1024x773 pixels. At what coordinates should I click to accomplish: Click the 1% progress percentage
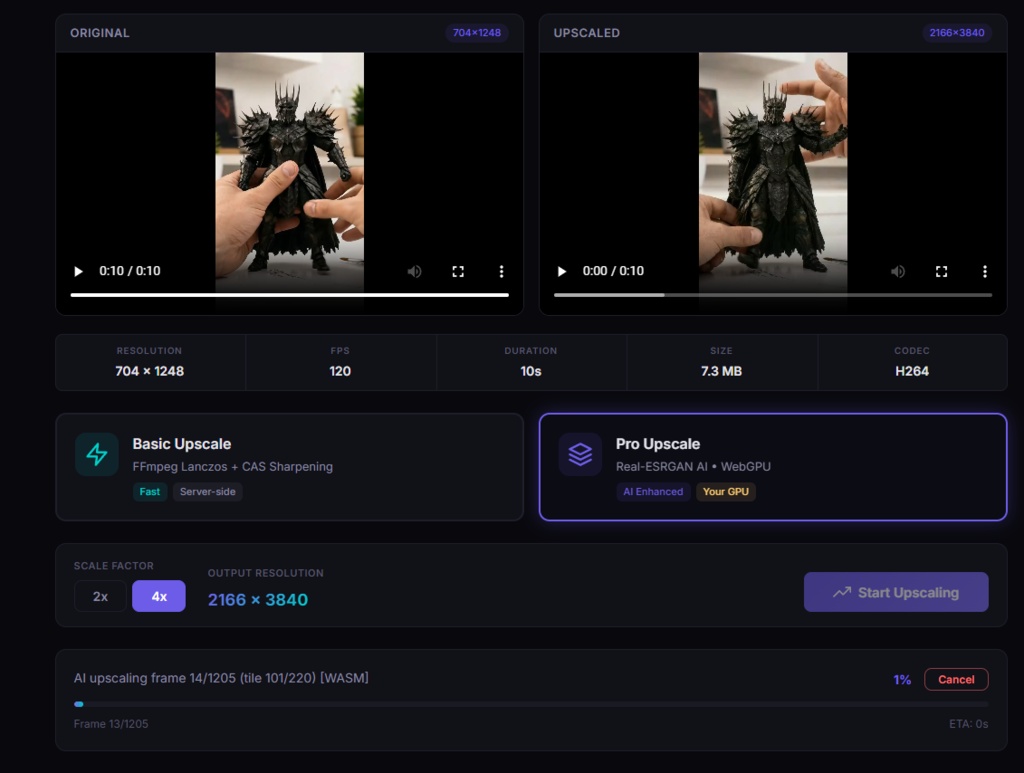point(902,680)
